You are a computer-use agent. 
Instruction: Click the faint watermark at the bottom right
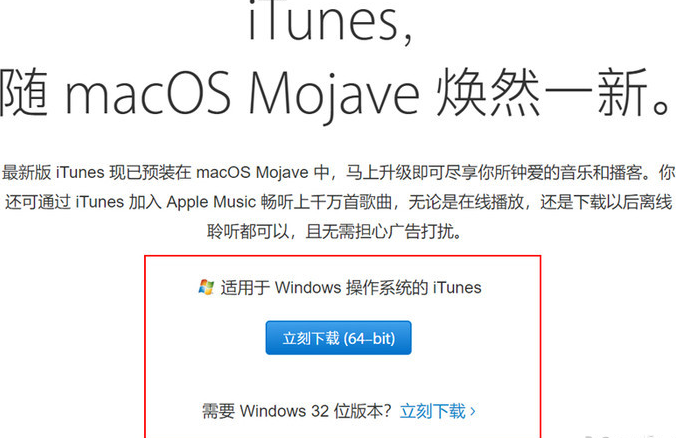pyautogui.click(x=629, y=435)
